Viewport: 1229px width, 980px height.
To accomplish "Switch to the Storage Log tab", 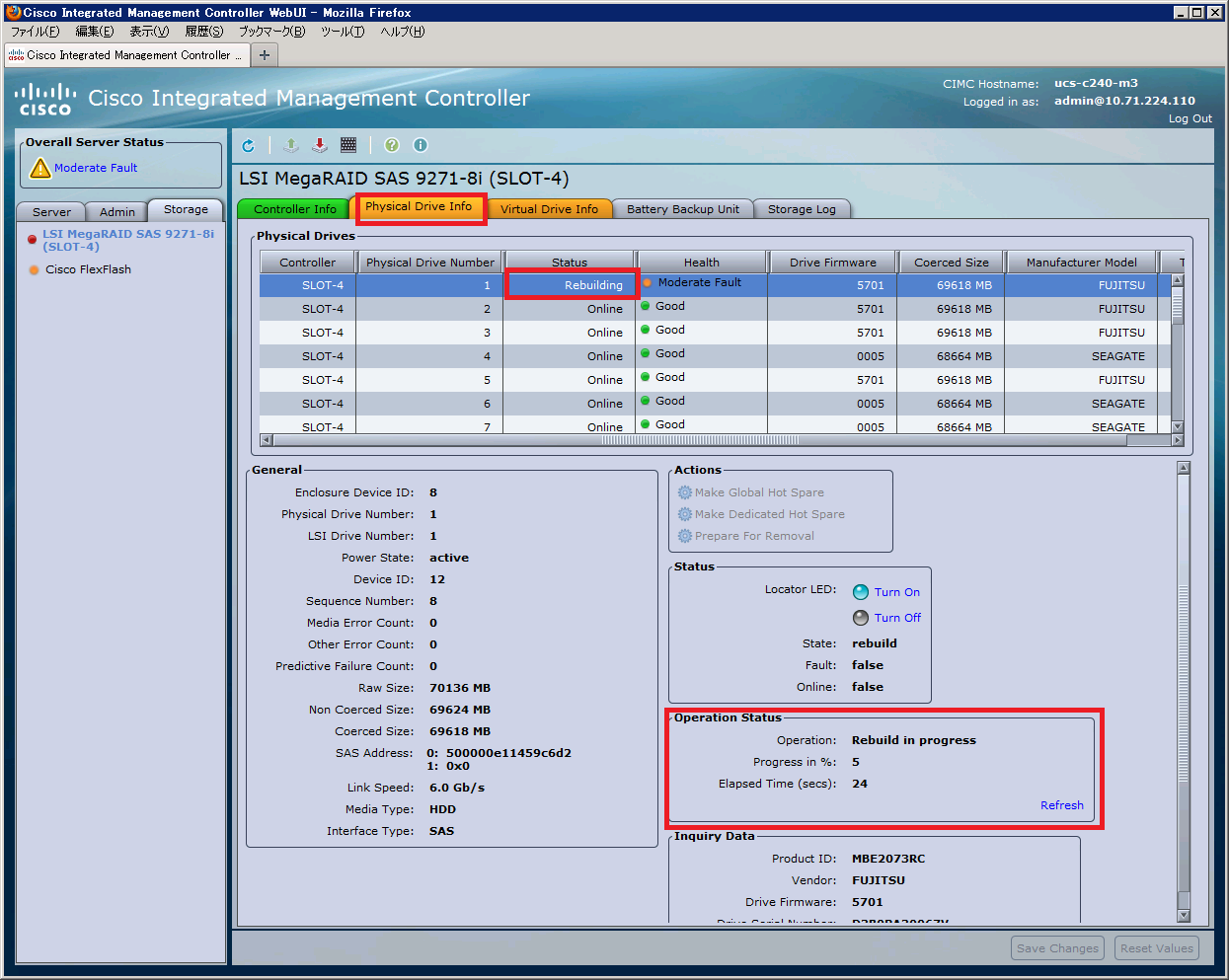I will [802, 209].
